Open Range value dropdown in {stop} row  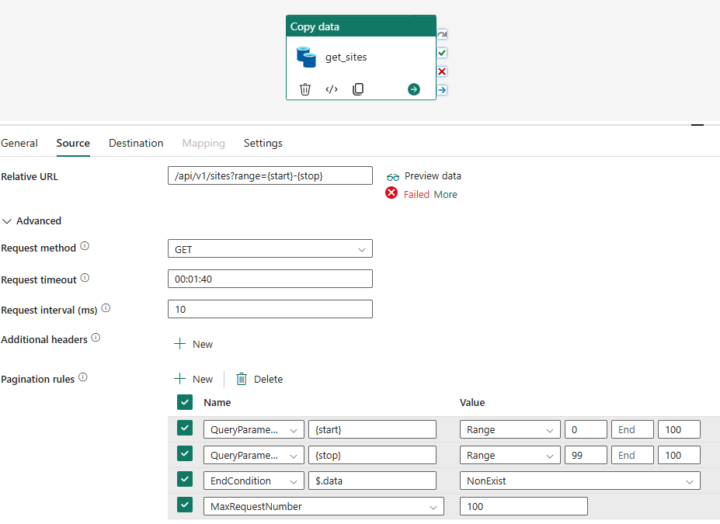(x=510, y=456)
